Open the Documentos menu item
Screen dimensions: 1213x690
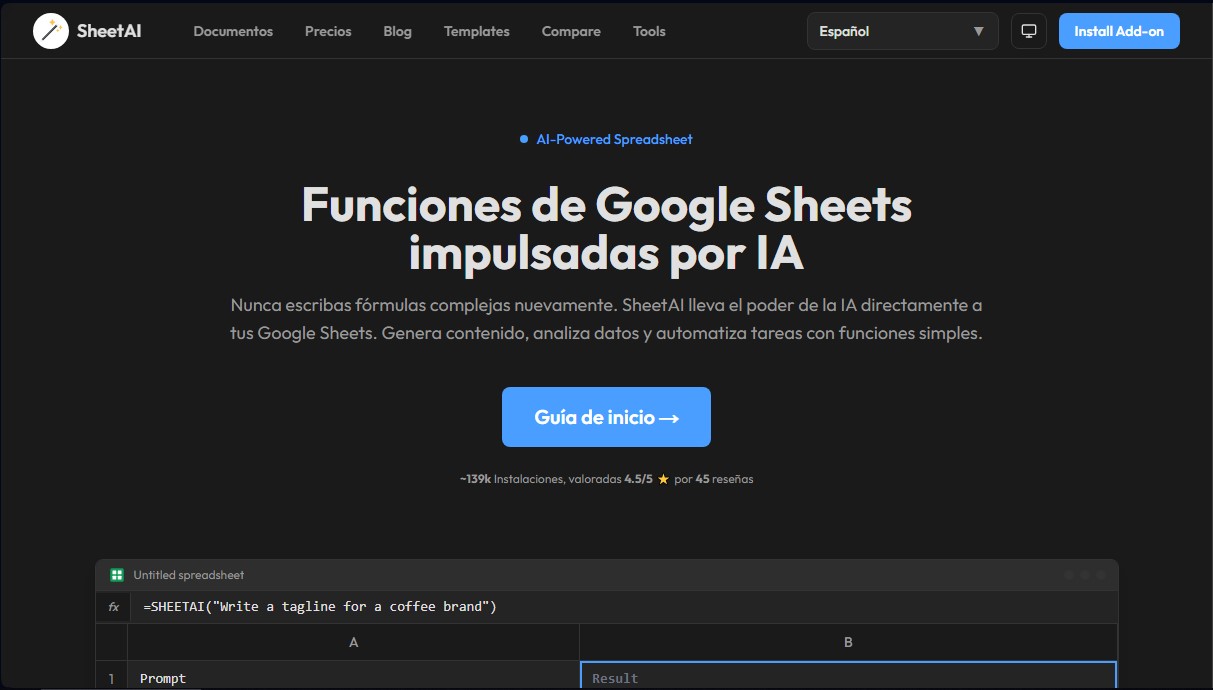pos(233,31)
